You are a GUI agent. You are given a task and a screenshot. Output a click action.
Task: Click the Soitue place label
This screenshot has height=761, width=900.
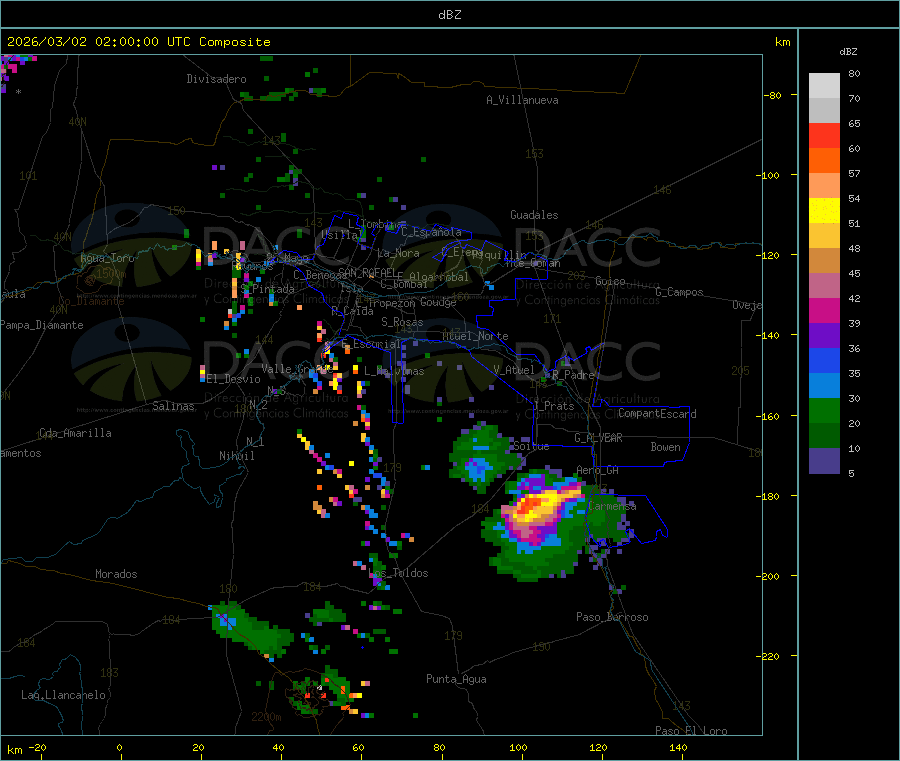(531, 446)
